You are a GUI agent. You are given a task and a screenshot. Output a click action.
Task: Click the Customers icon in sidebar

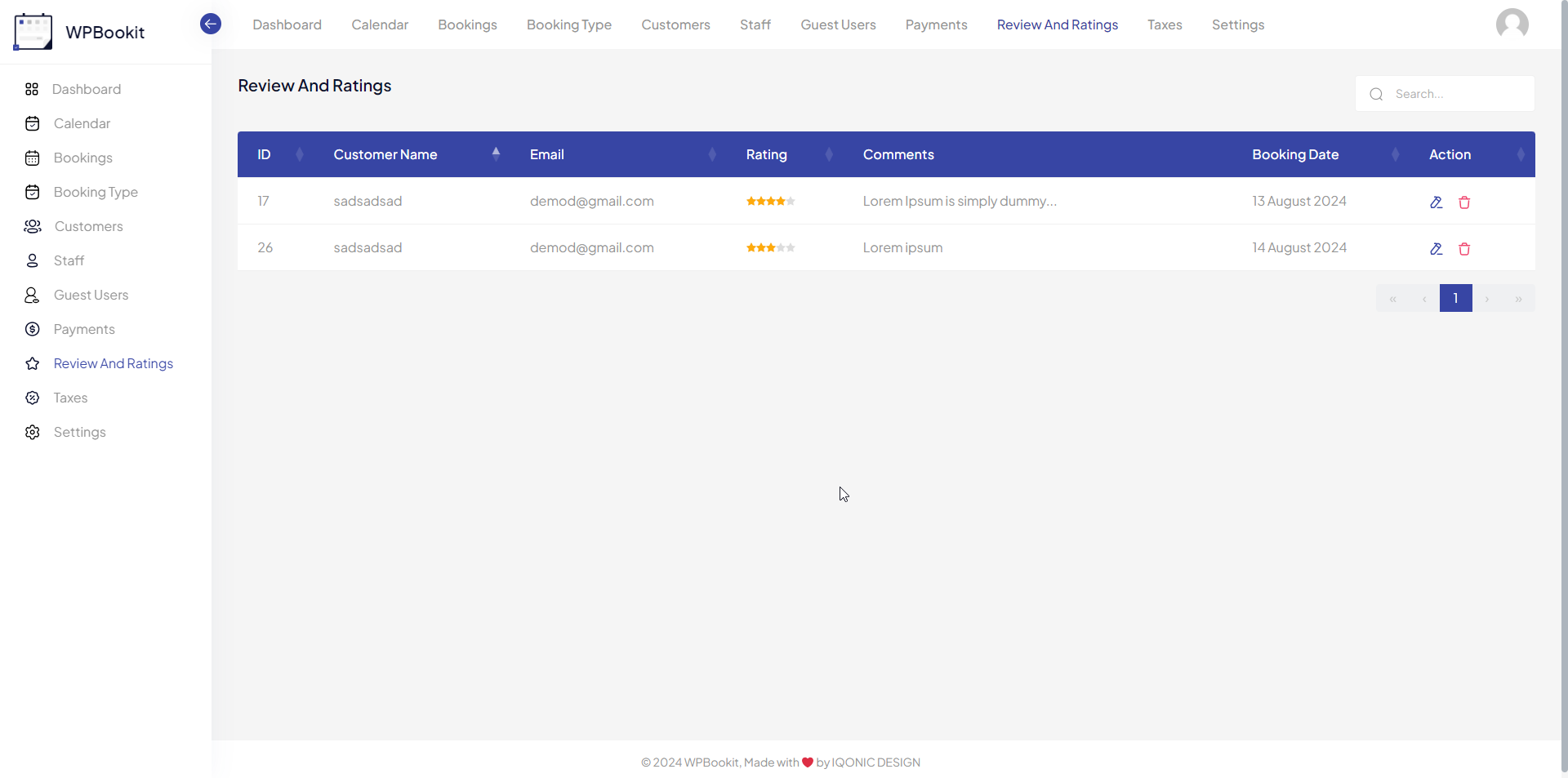[x=33, y=226]
